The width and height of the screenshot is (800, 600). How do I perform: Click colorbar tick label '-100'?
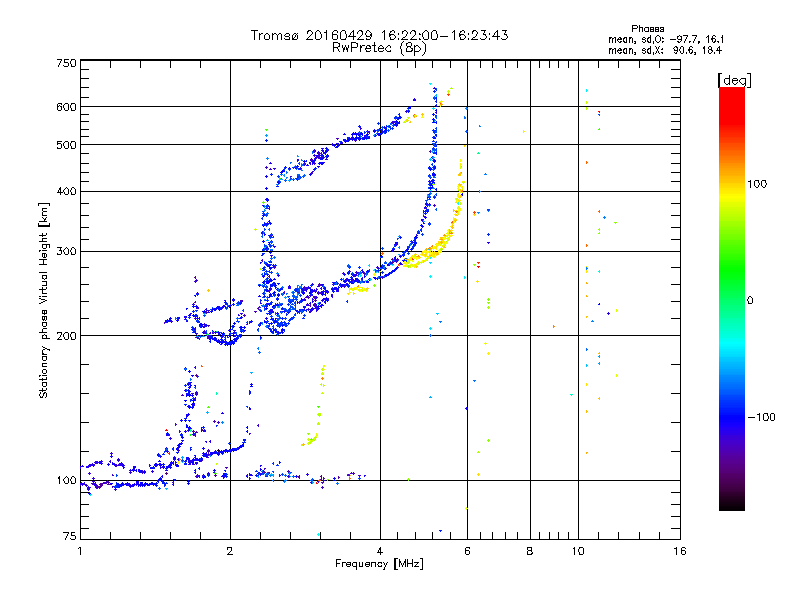[x=761, y=417]
